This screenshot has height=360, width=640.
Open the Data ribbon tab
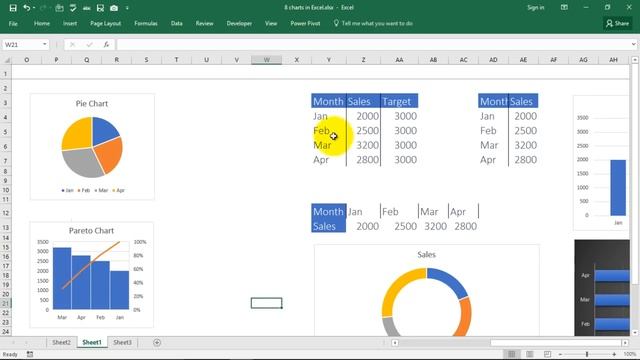click(176, 24)
